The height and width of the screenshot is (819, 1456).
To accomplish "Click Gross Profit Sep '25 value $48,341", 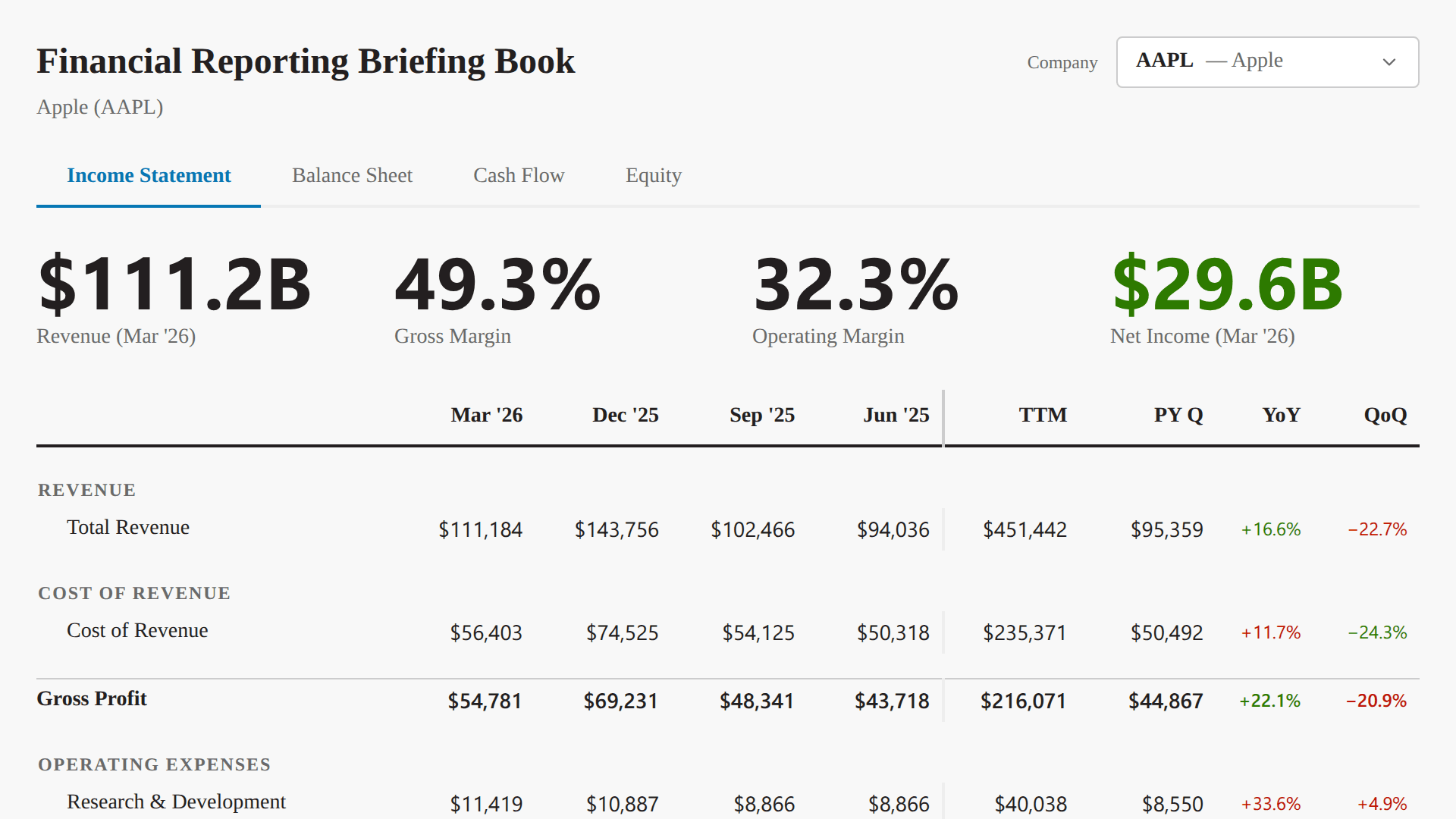I will point(757,701).
